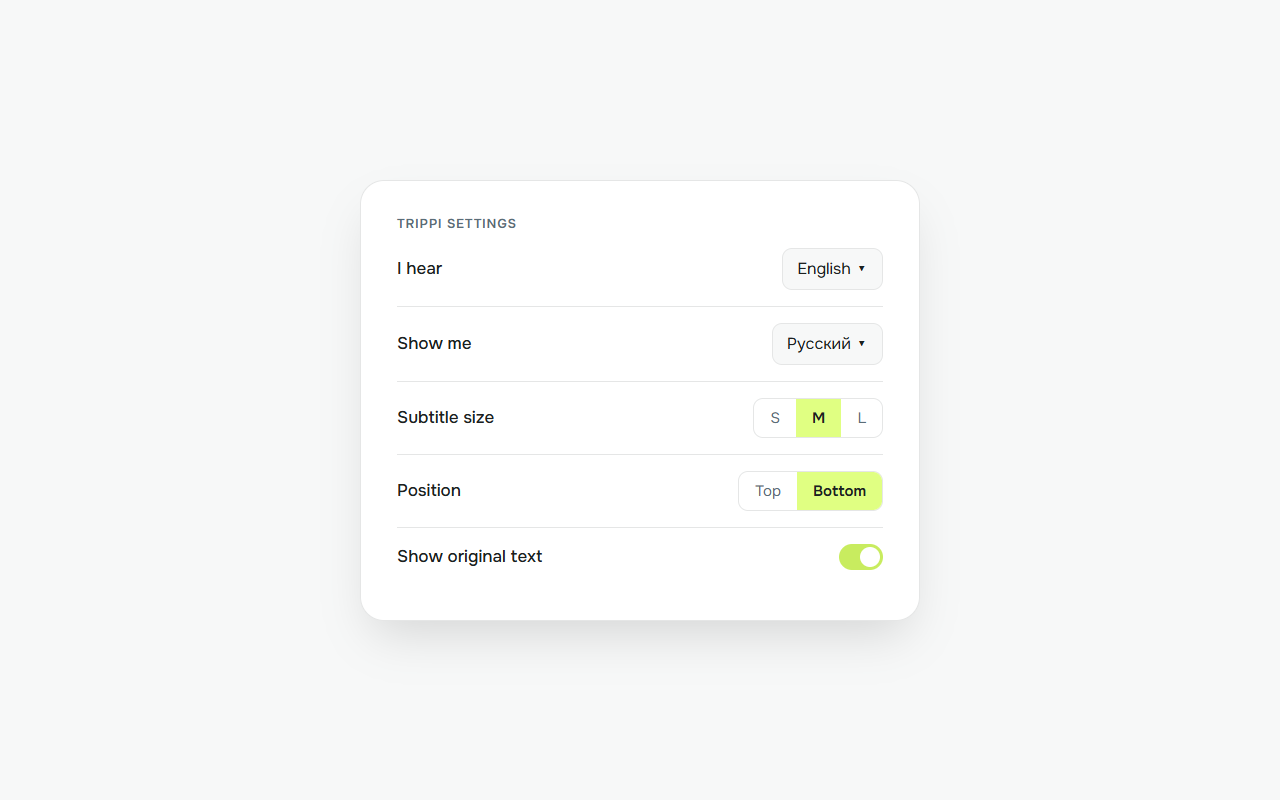This screenshot has width=1280, height=800.
Task: Click the word English in the selector
Action: point(824,269)
